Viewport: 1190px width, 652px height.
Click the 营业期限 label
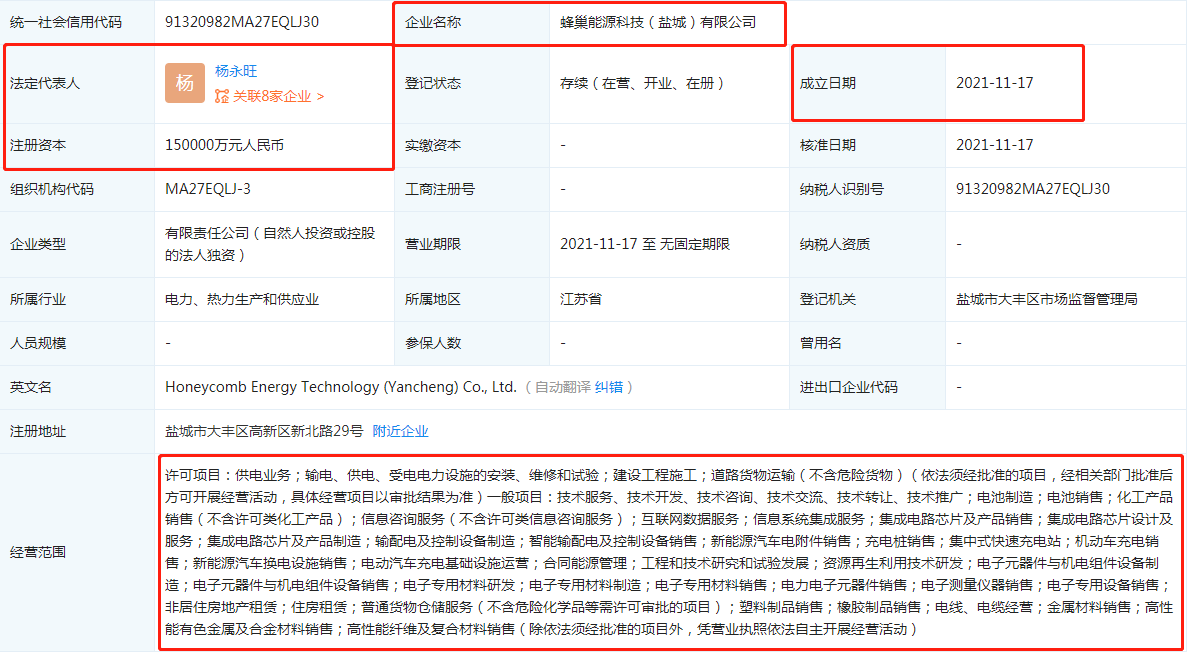tap(433, 244)
